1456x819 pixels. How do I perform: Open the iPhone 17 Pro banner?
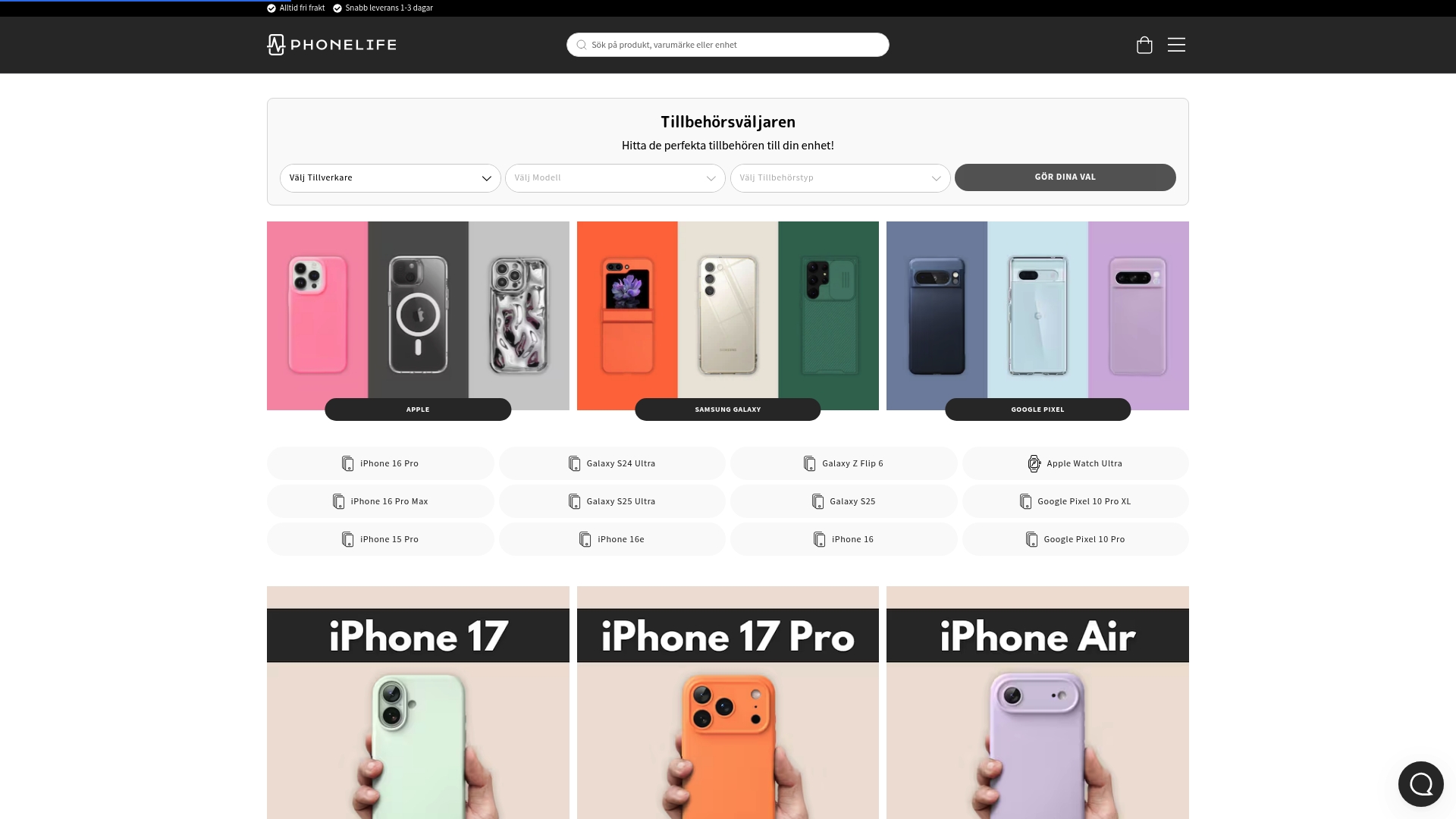[727, 702]
